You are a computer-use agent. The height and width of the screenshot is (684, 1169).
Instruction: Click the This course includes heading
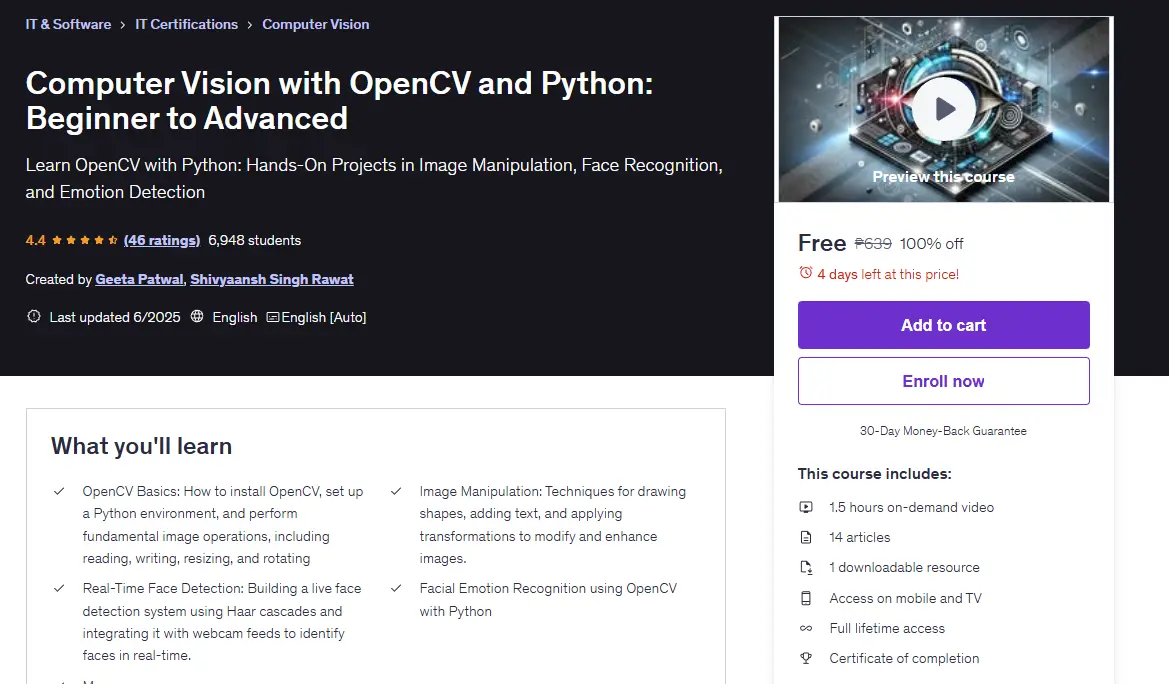click(875, 474)
